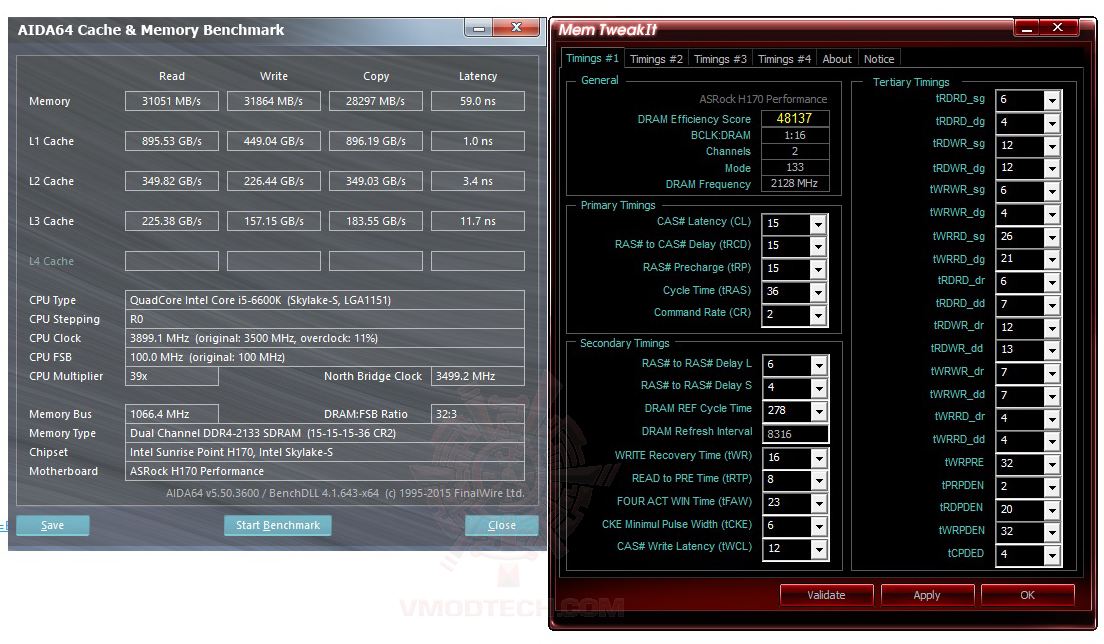Select the Timings #4 tab
Viewport: 1104px width, 644px height.
[x=784, y=59]
